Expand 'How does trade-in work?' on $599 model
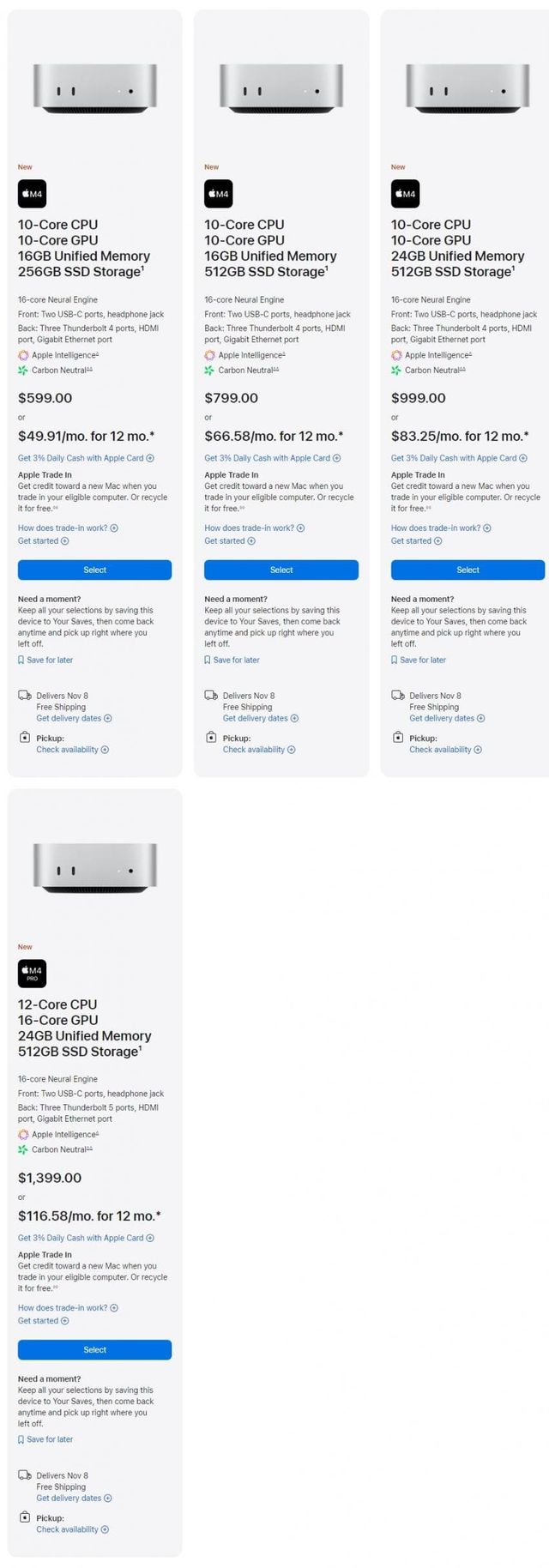Image resolution: width=549 pixels, height=1568 pixels. point(68,528)
